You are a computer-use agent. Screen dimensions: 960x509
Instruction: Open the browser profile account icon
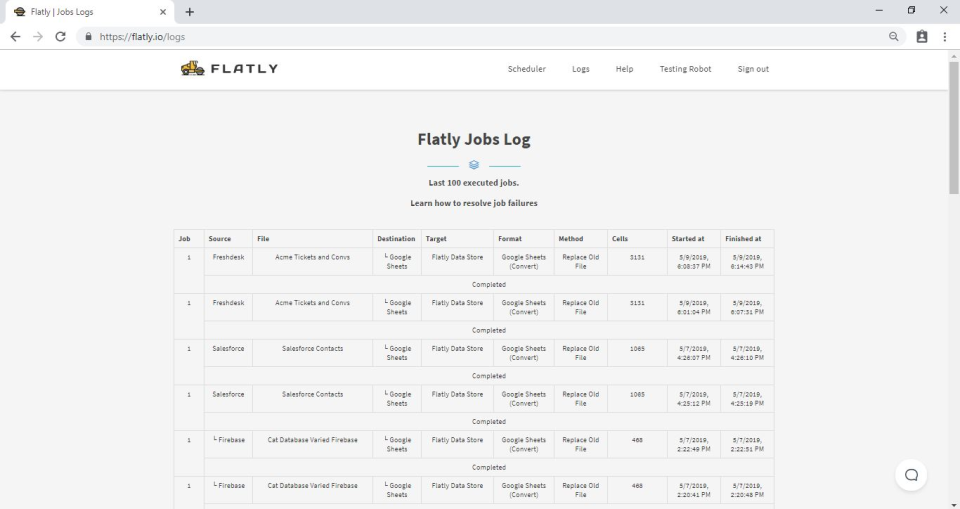pyautogui.click(x=921, y=37)
